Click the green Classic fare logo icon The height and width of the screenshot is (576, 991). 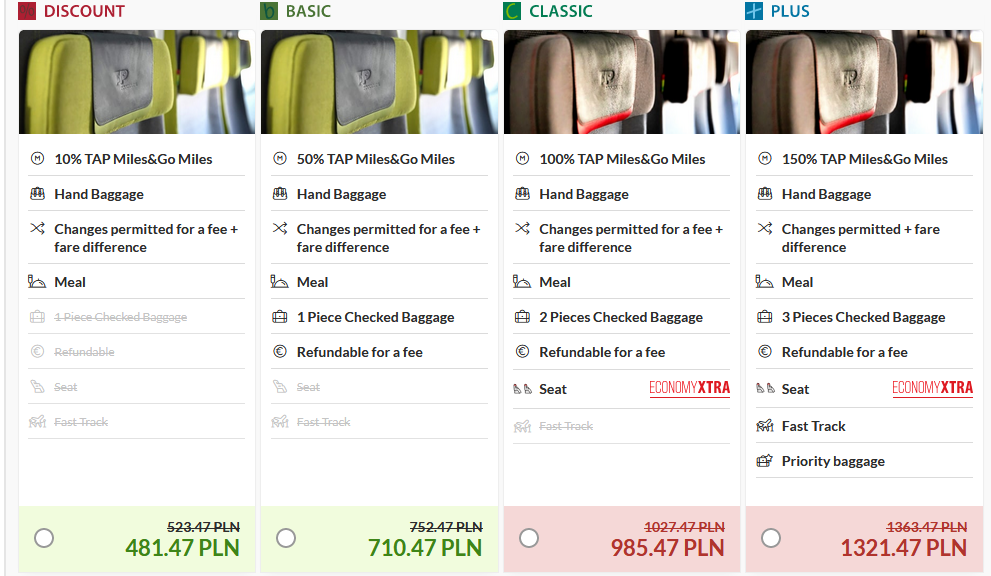512,11
